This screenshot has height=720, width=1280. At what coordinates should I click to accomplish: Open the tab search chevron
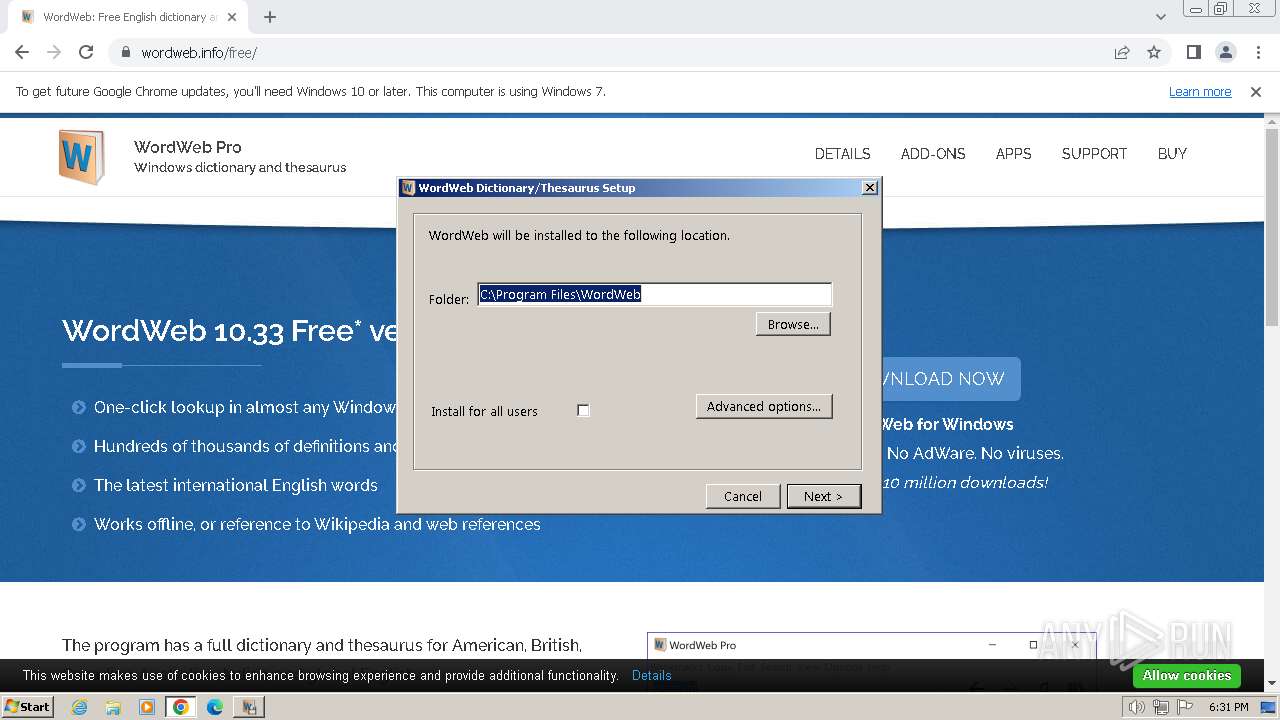pos(1160,17)
